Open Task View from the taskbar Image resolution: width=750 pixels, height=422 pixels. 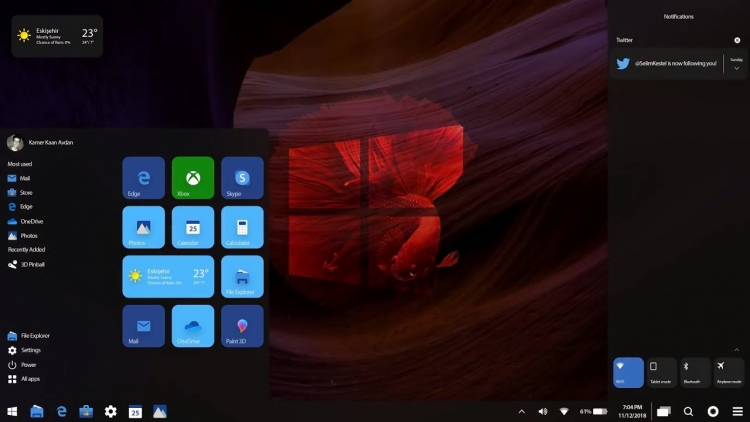click(663, 411)
